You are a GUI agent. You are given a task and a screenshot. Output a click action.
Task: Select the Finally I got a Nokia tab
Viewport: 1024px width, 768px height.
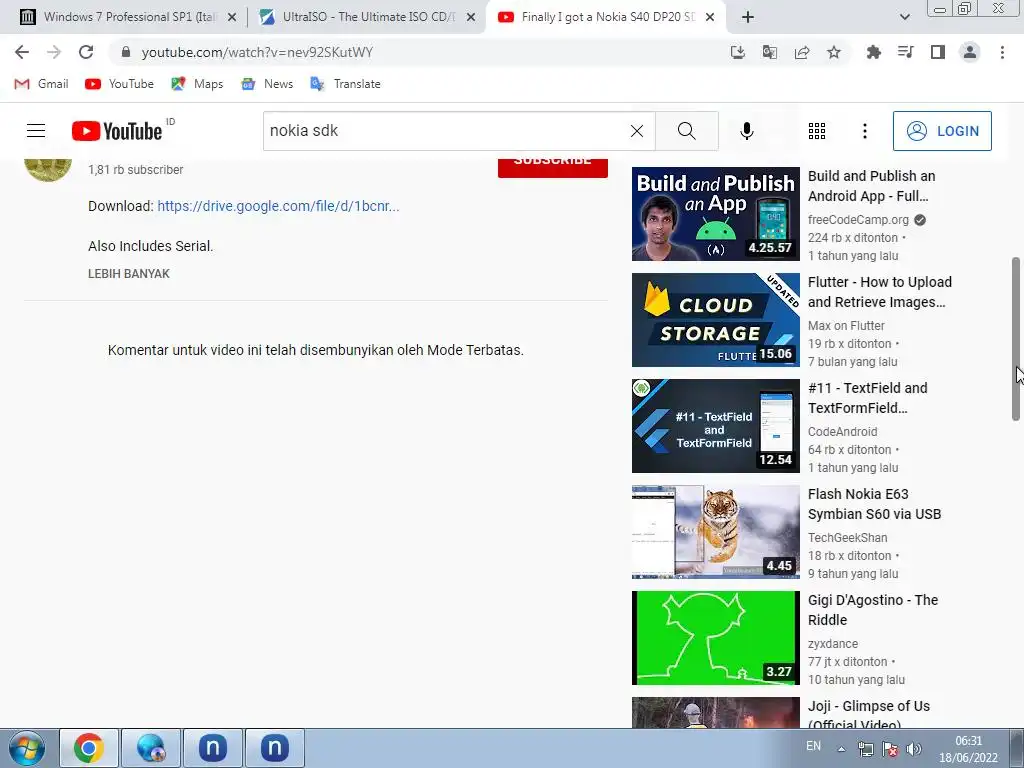pos(607,17)
